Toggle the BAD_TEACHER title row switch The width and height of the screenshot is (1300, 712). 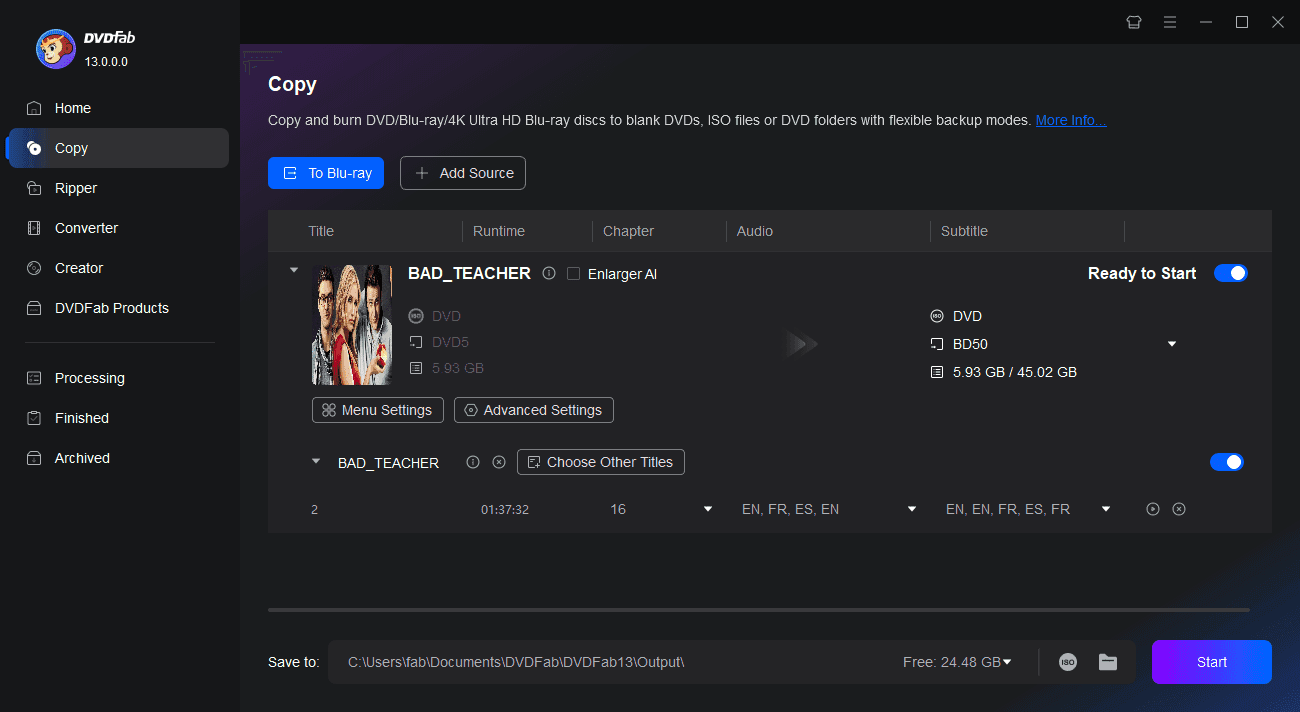(1227, 462)
